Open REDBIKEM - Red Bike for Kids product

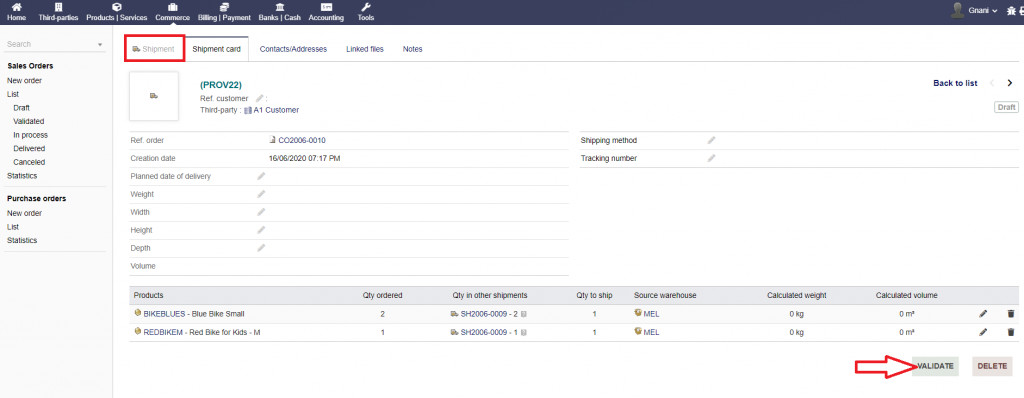click(202, 332)
